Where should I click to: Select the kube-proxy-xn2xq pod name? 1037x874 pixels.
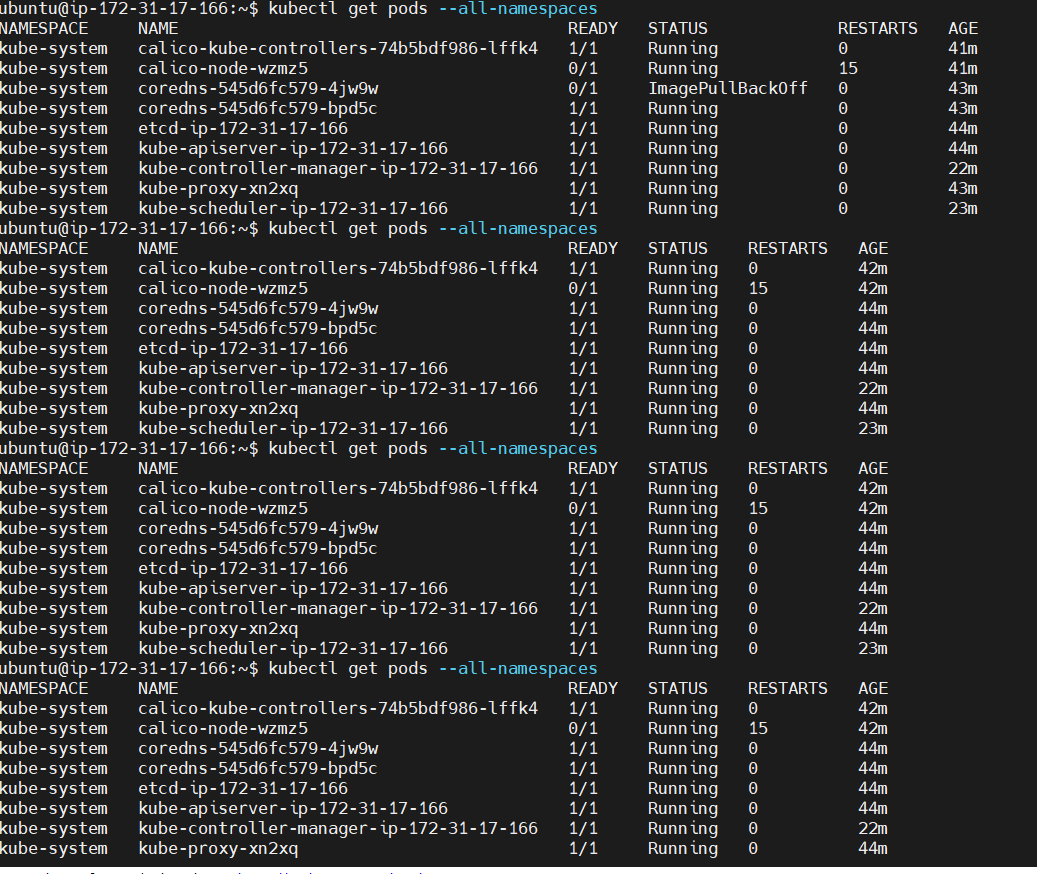point(214,188)
